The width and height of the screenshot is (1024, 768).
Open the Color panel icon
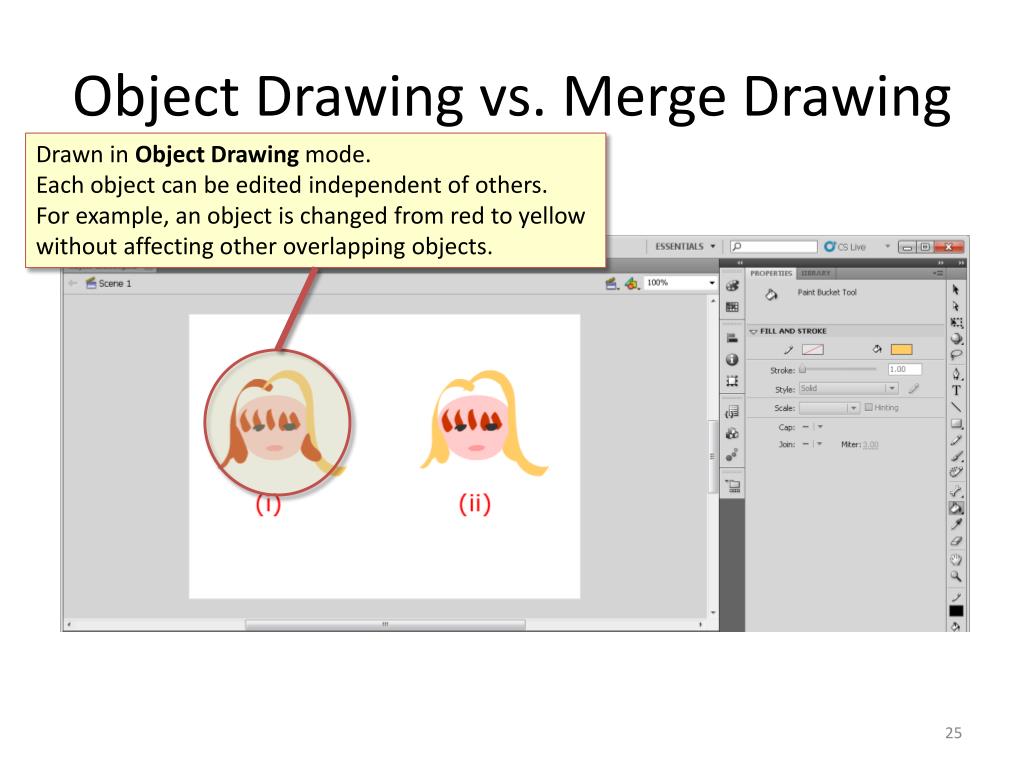(x=732, y=285)
